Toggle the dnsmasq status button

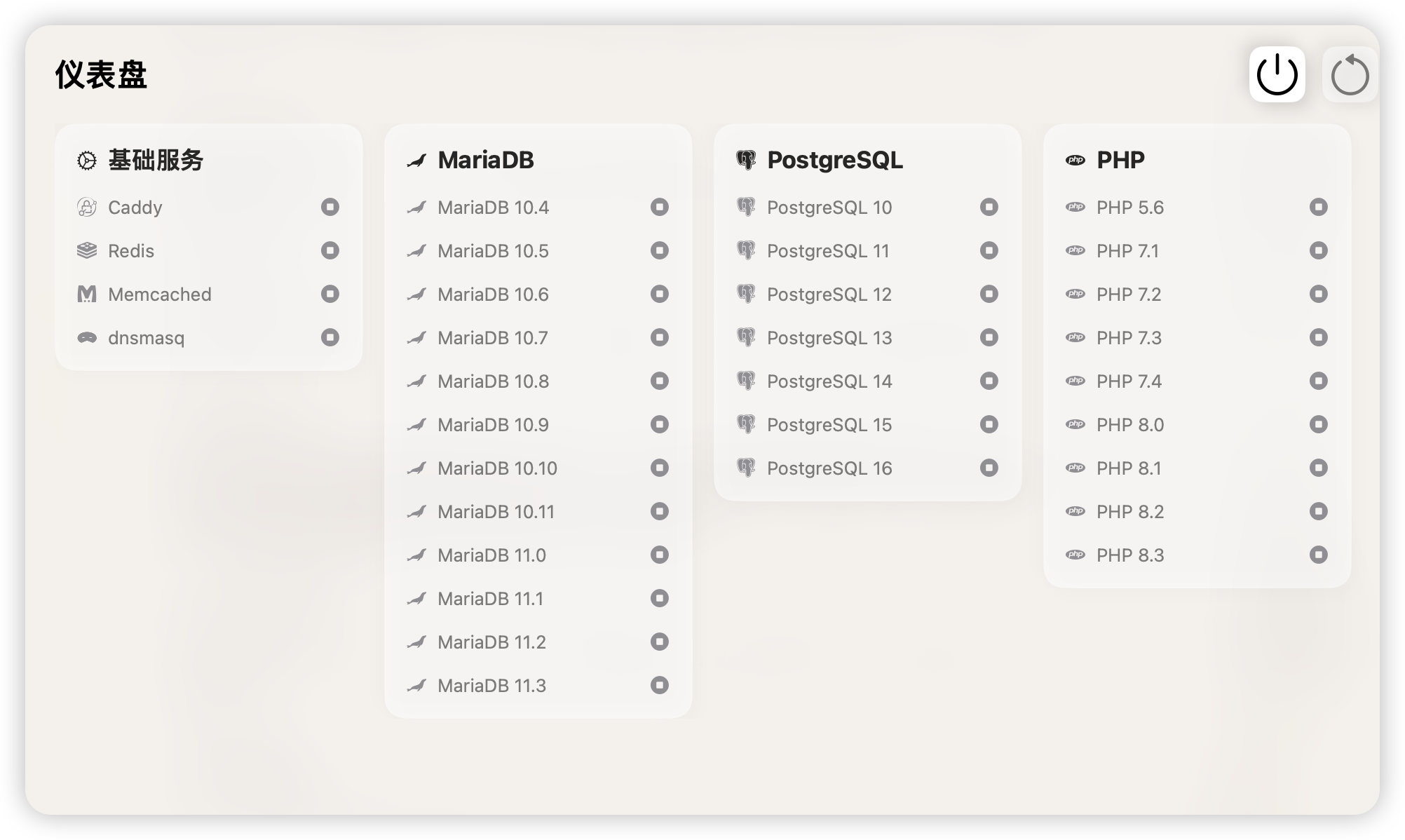pos(330,338)
